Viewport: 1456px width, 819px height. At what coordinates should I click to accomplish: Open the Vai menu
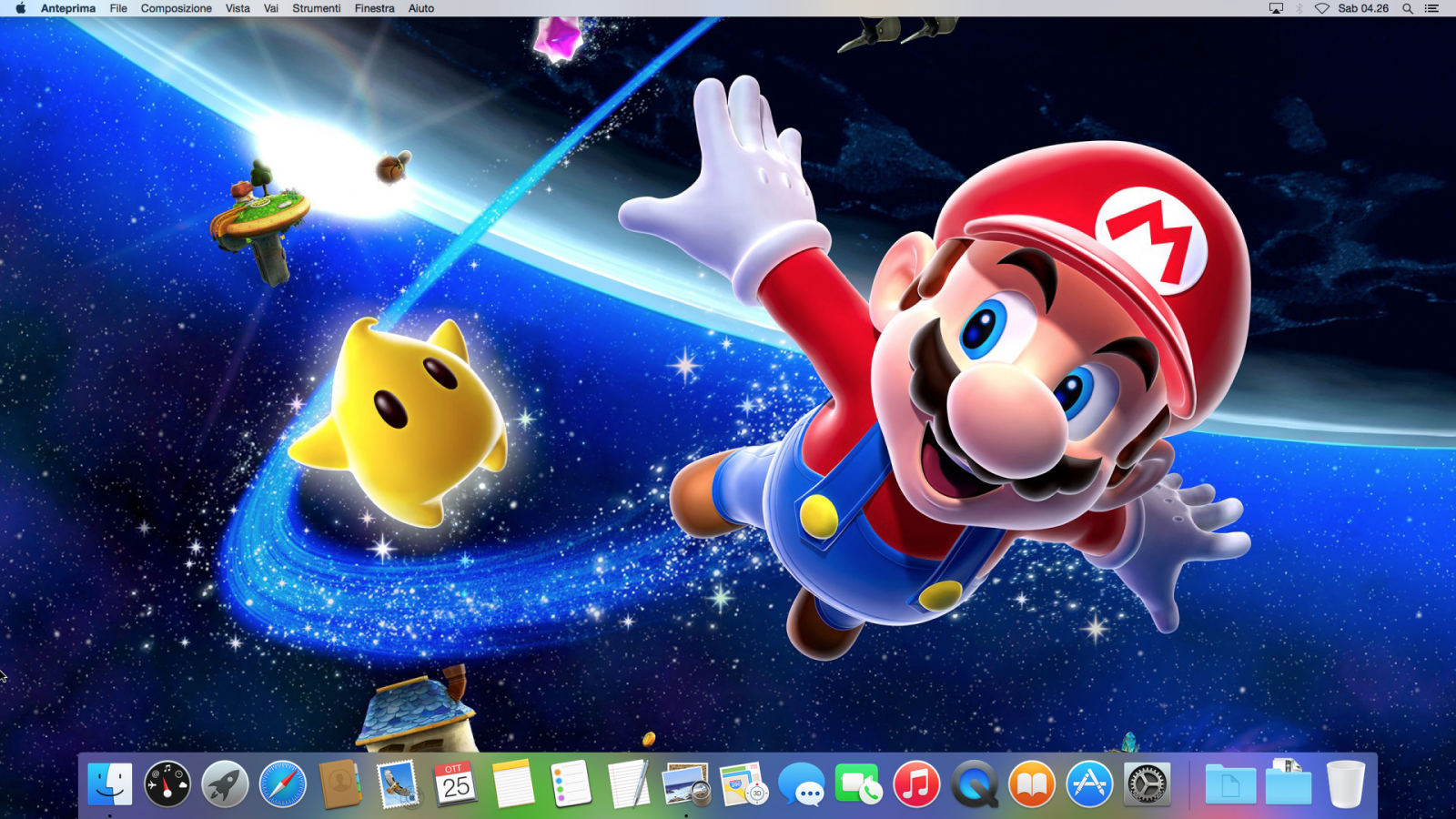[271, 8]
